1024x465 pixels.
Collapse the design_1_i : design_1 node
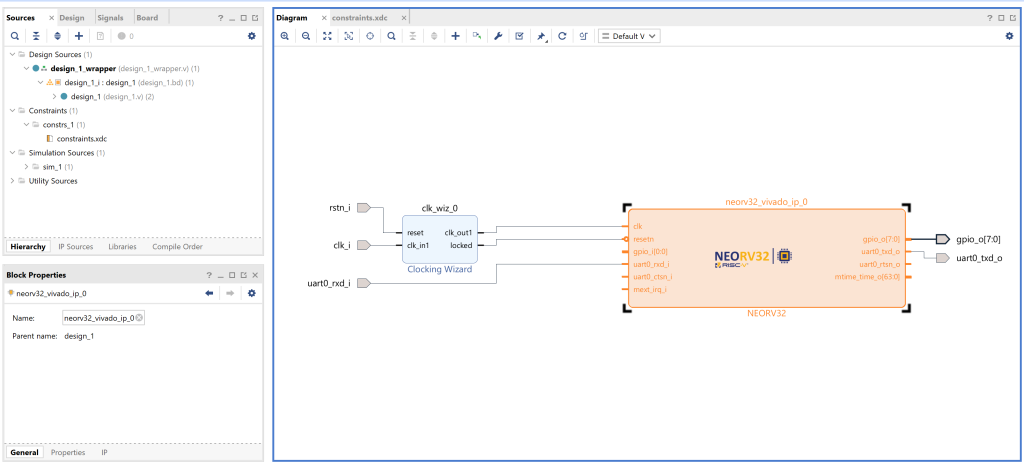[x=40, y=82]
